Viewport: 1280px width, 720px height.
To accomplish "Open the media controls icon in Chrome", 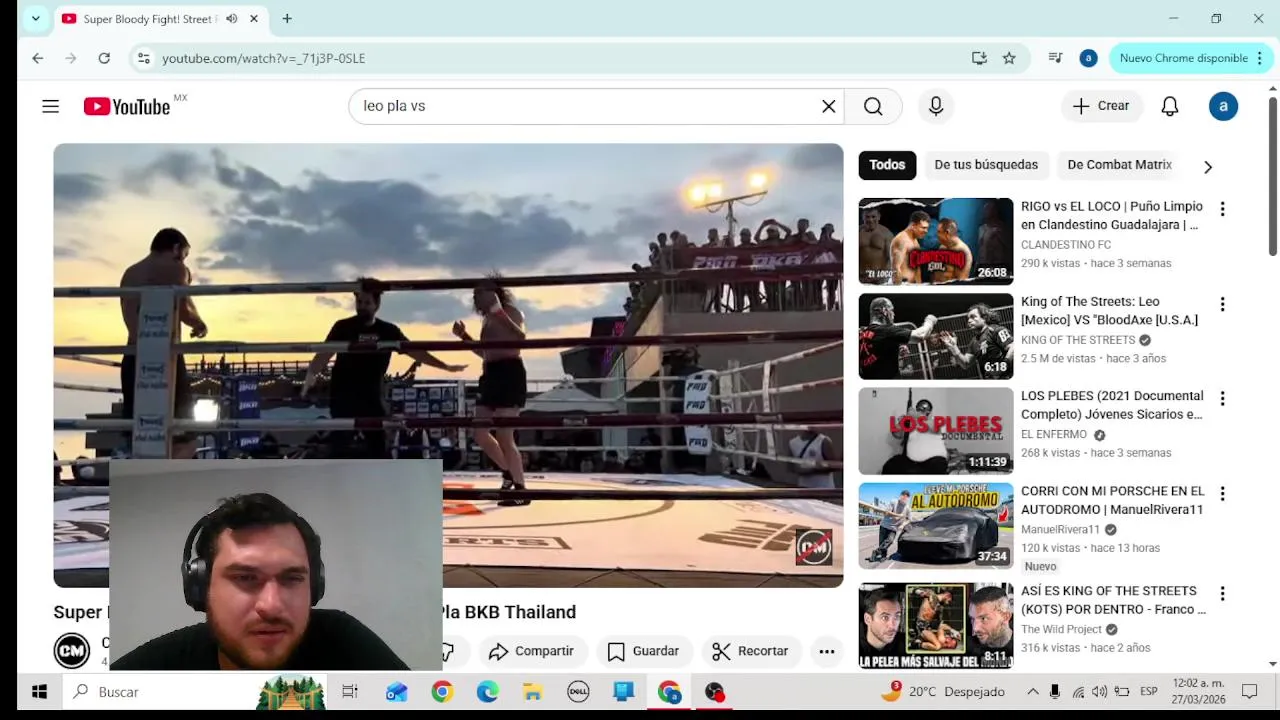I will click(x=1055, y=58).
